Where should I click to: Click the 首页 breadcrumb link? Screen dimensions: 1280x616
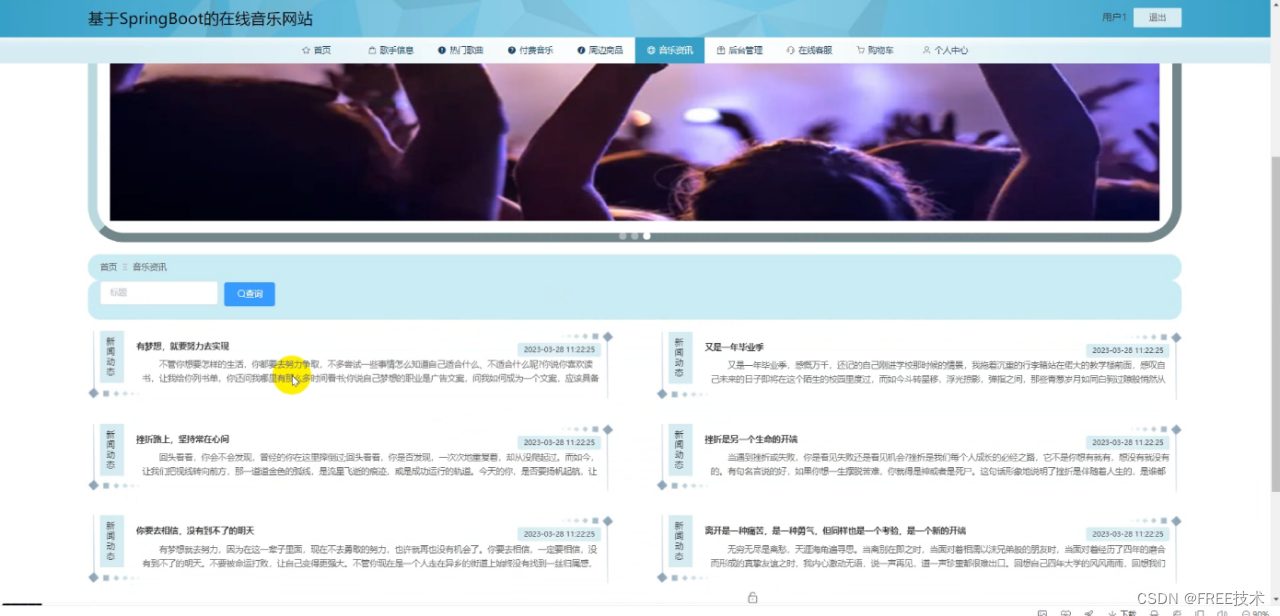tap(108, 267)
